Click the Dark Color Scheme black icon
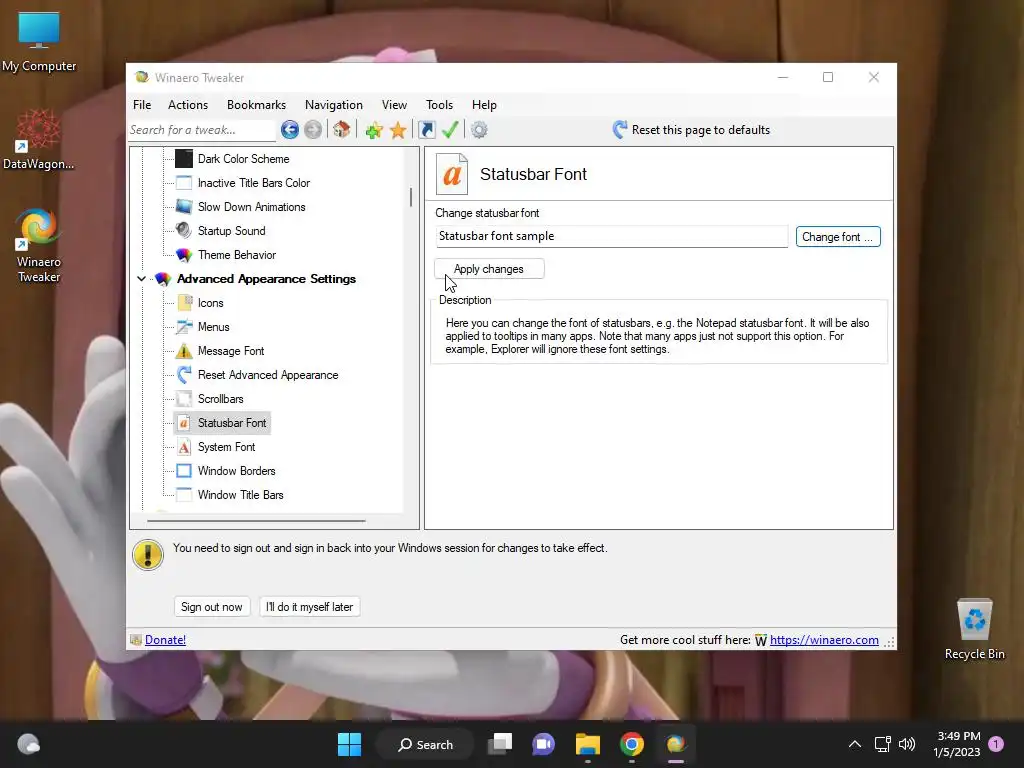1024x768 pixels. (x=184, y=159)
